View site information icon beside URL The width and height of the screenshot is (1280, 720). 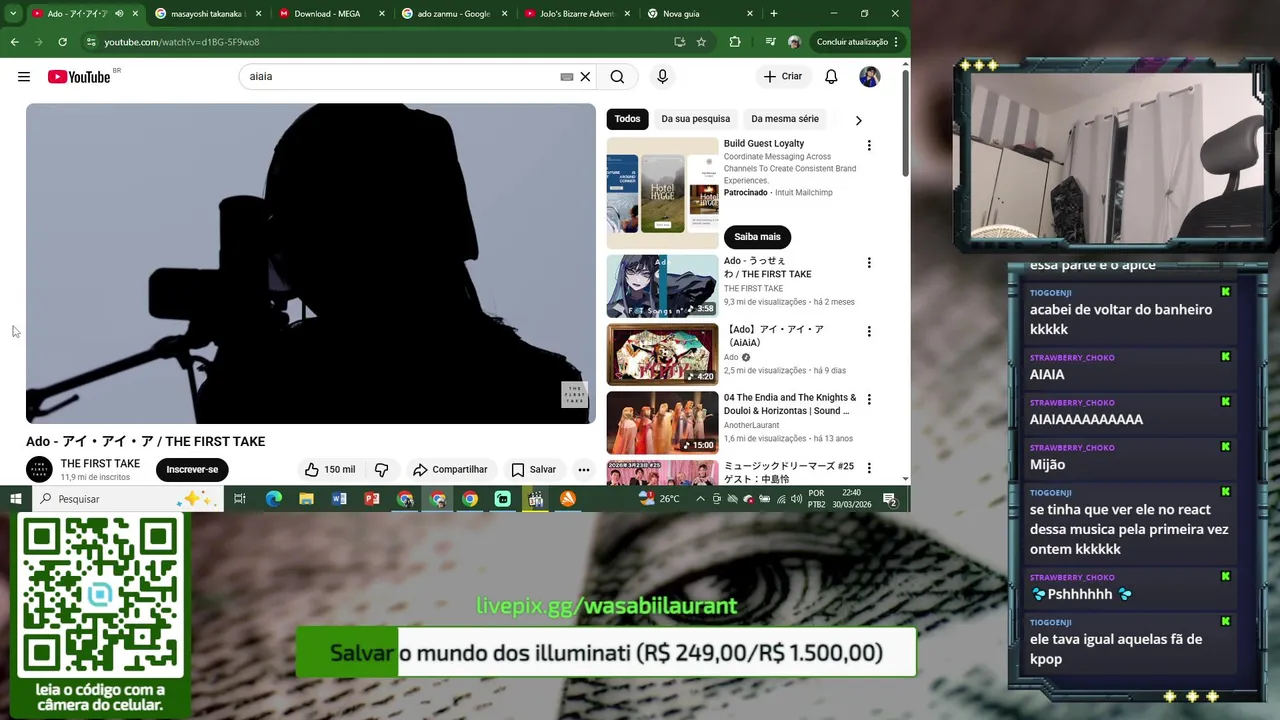point(91,42)
